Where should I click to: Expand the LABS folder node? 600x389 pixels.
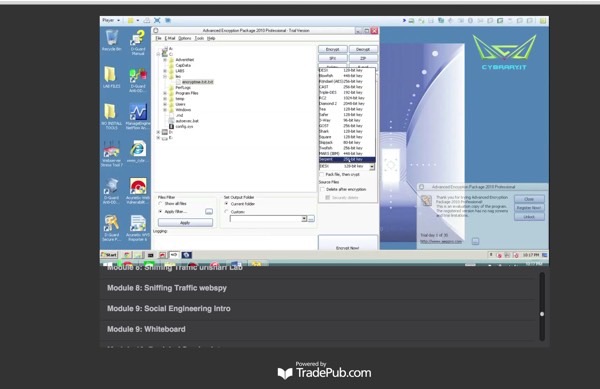pos(165,71)
